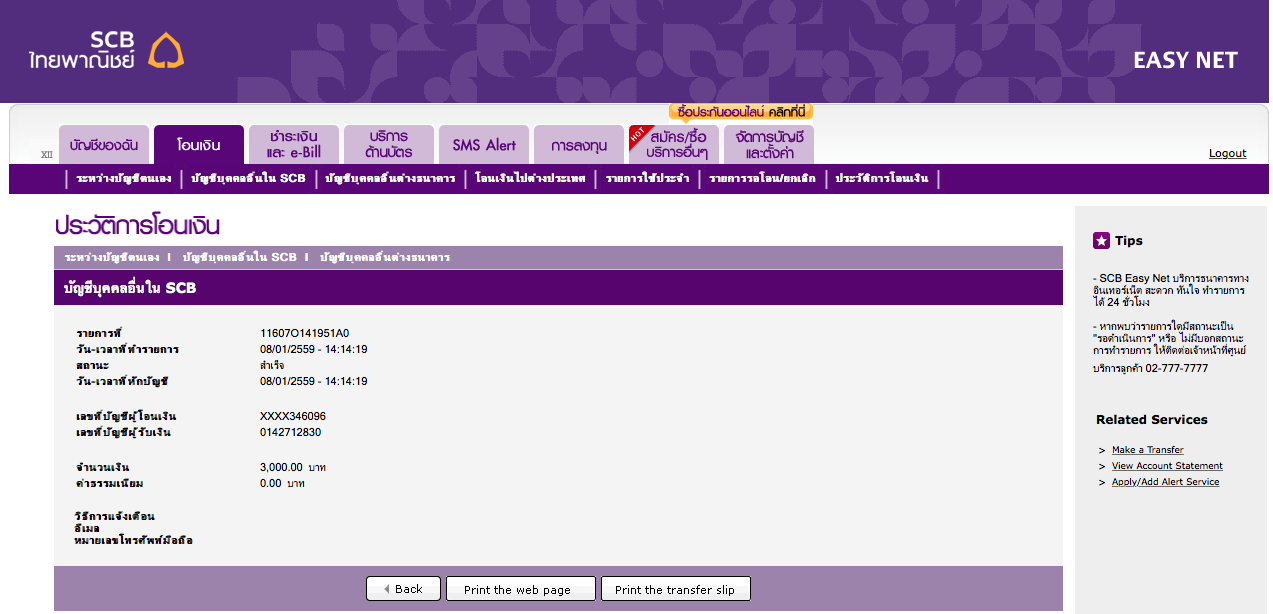Viewport: 1273px width, 614px height.
Task: Open the View Account Statement link
Action: pos(1167,466)
